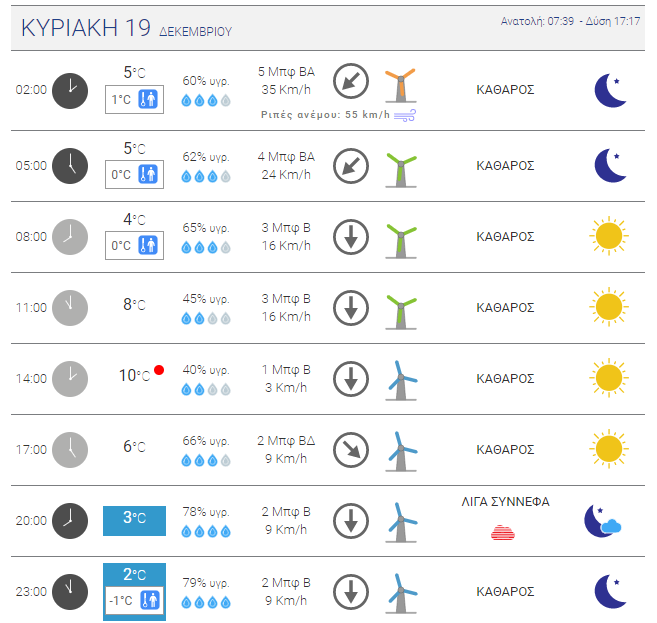Click the blue wind turbine icon at 14:00
Screen dimensions: 657x623
tap(401, 380)
